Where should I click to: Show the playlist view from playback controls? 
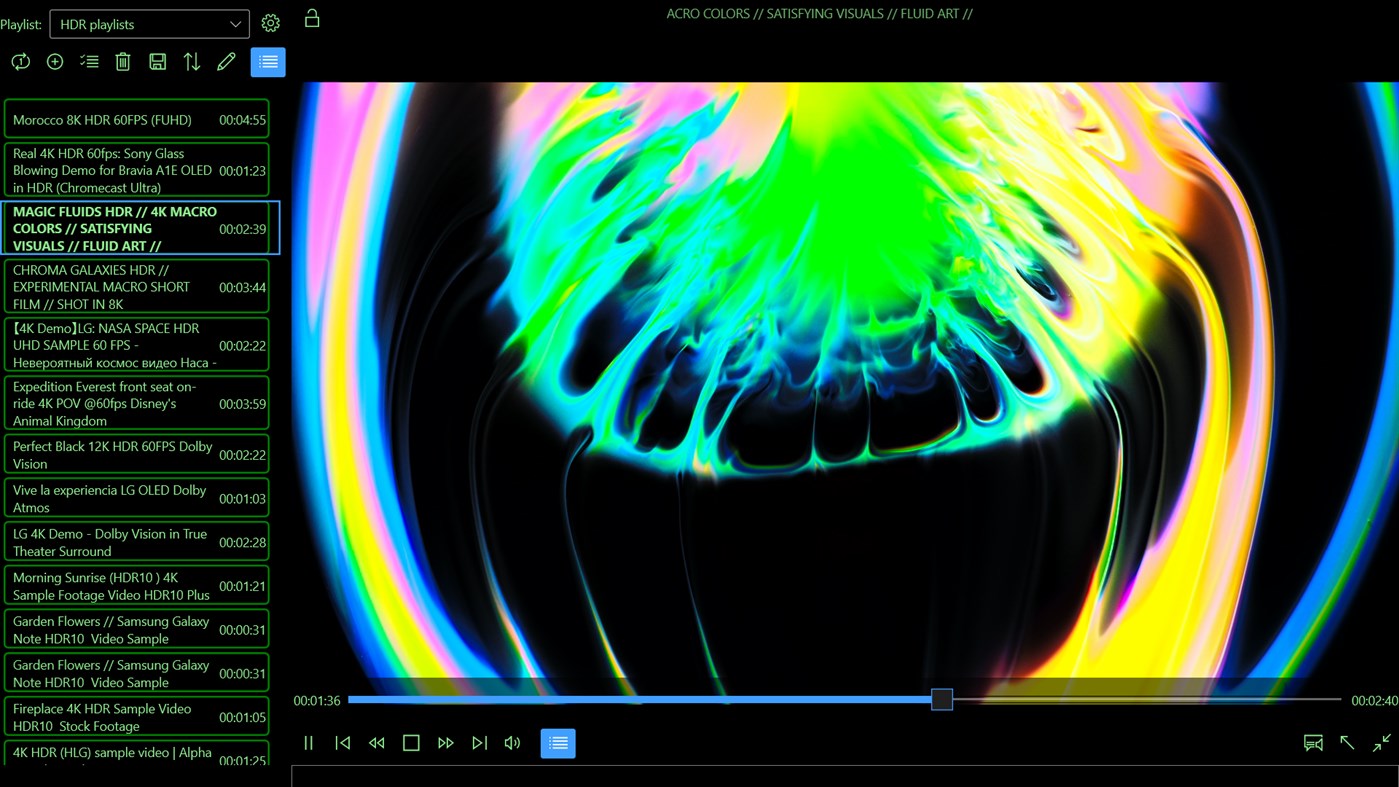(x=557, y=742)
